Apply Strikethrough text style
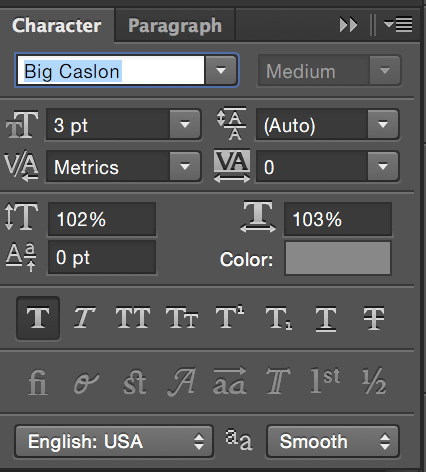 pos(374,318)
